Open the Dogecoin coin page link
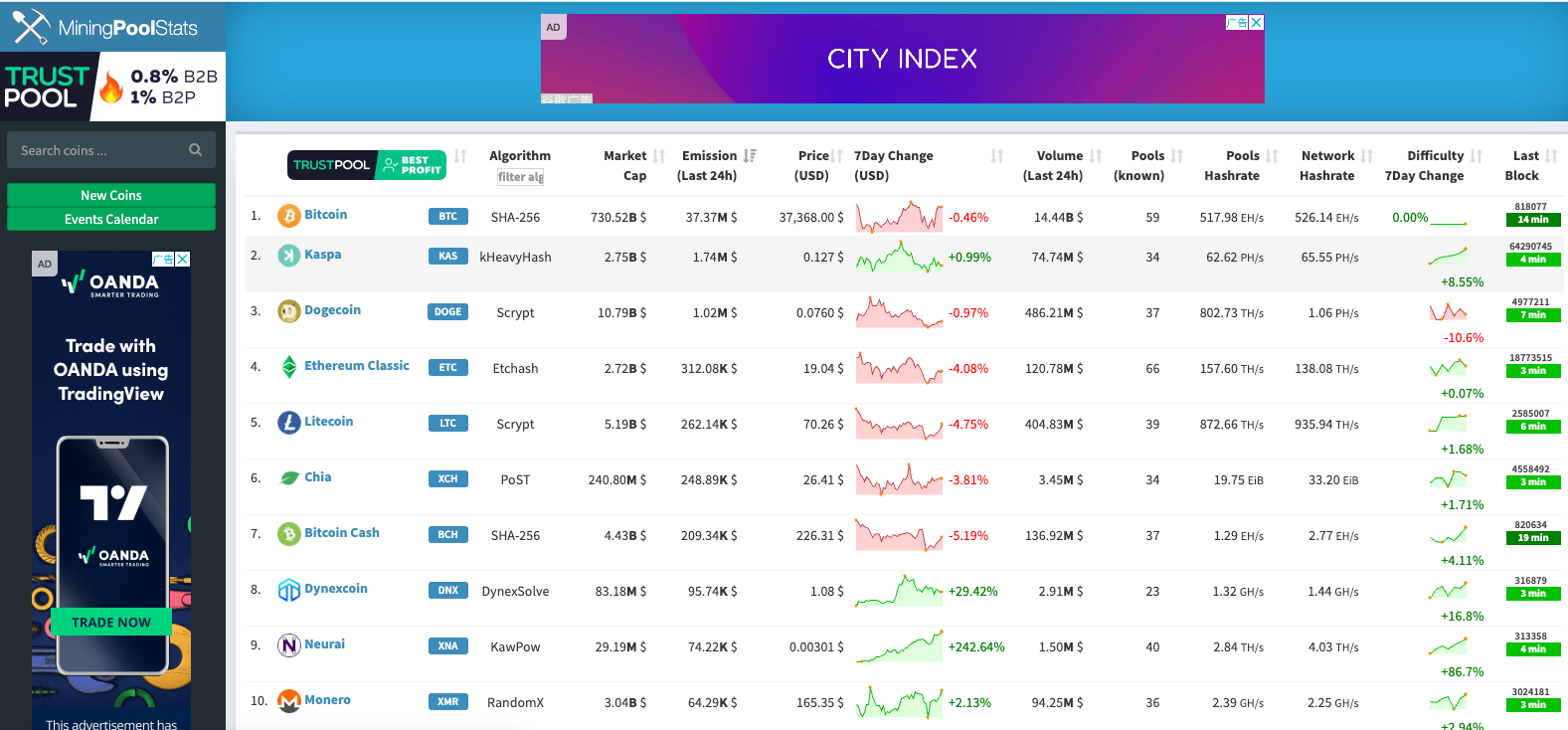Image resolution: width=1568 pixels, height=730 pixels. (332, 310)
